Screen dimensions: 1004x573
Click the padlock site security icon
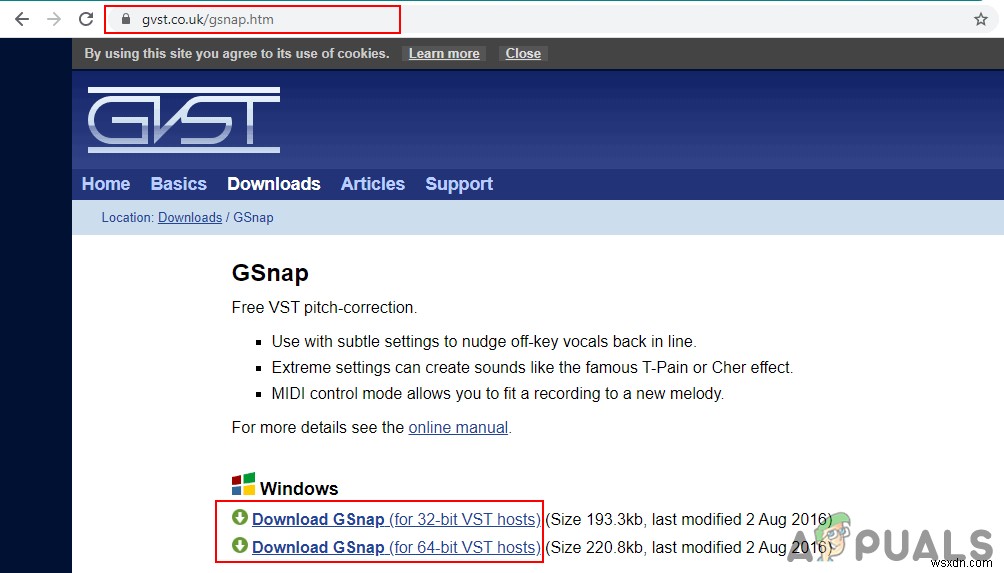click(126, 19)
